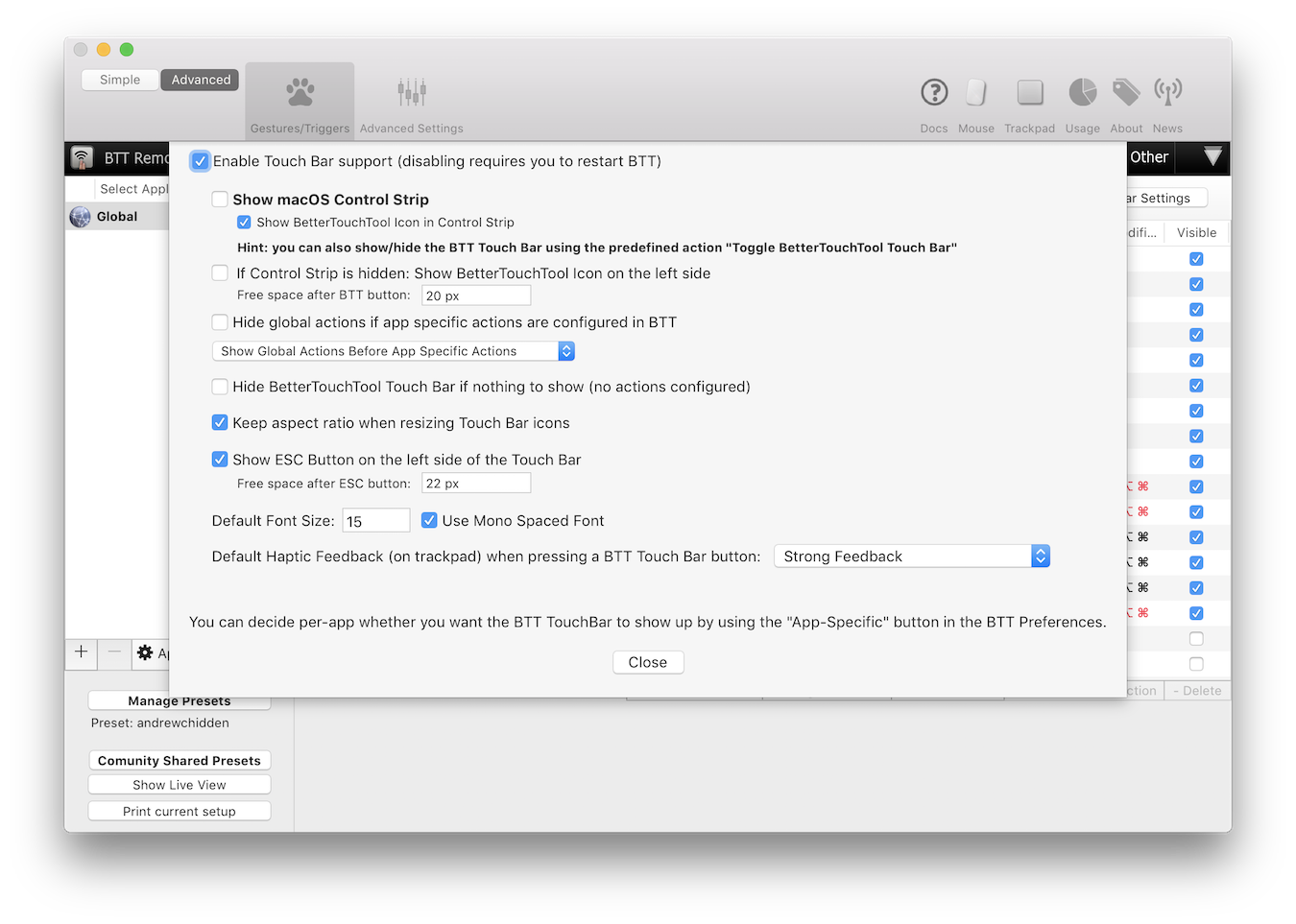Image resolution: width=1296 pixels, height=924 pixels.
Task: Select Global in the app list
Action: 117,217
